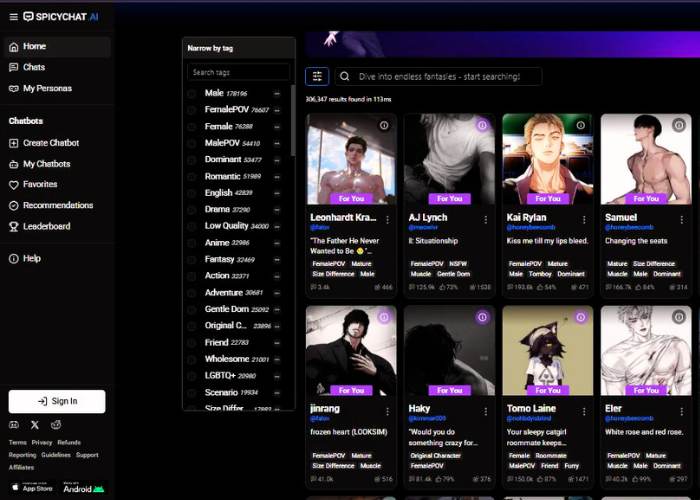Open the Privacy footer link
This screenshot has height=500, width=700.
click(42, 442)
